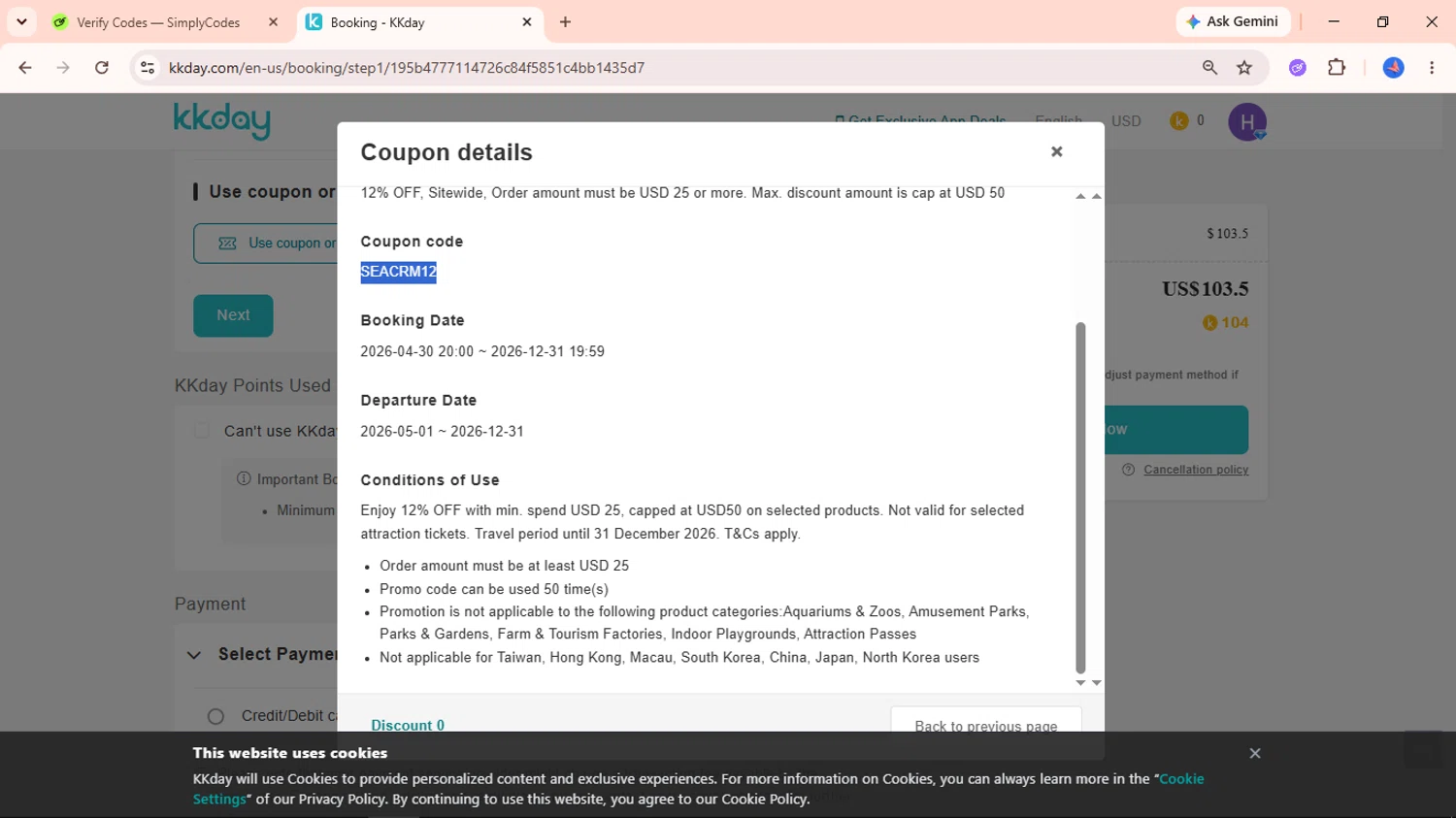Click the KKday points coin in header
The width and height of the screenshot is (1456, 818).
click(x=1179, y=120)
